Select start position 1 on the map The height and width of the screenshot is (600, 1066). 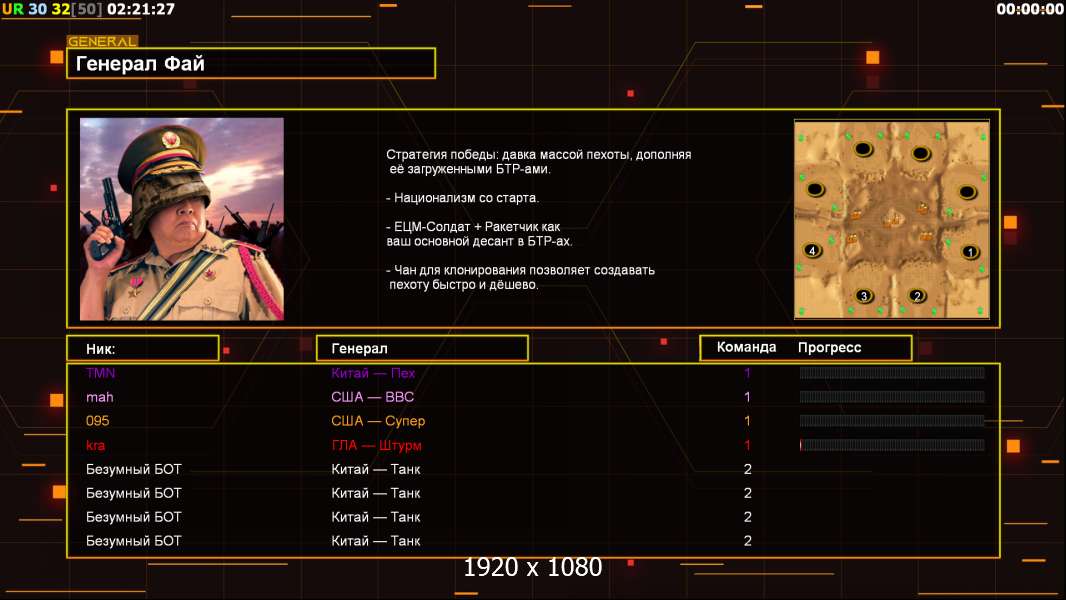pyautogui.click(x=970, y=252)
